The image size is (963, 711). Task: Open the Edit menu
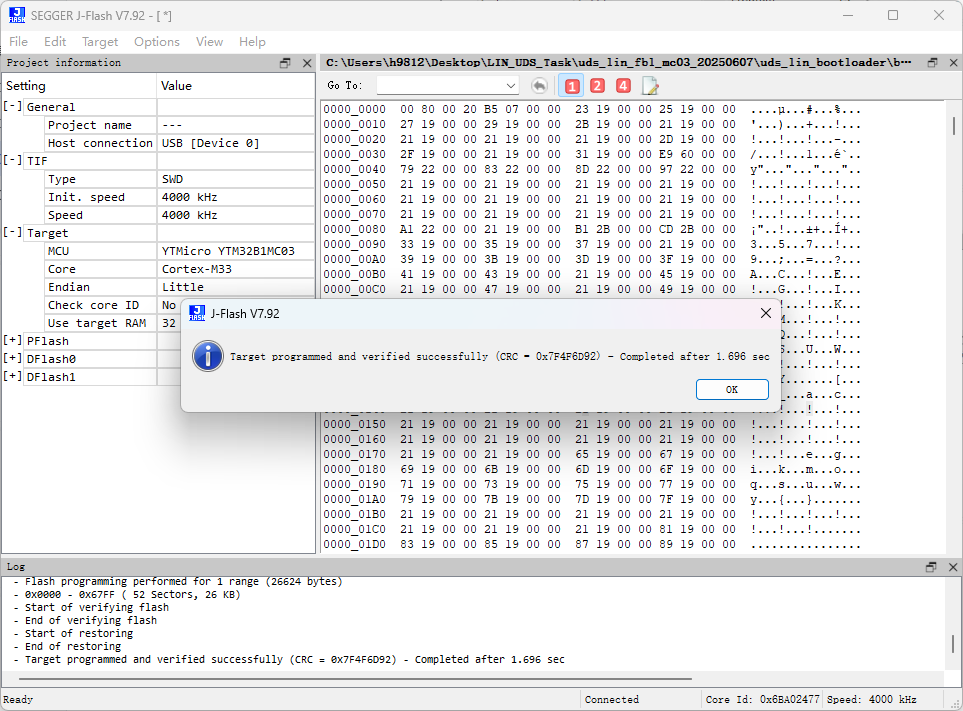[55, 42]
